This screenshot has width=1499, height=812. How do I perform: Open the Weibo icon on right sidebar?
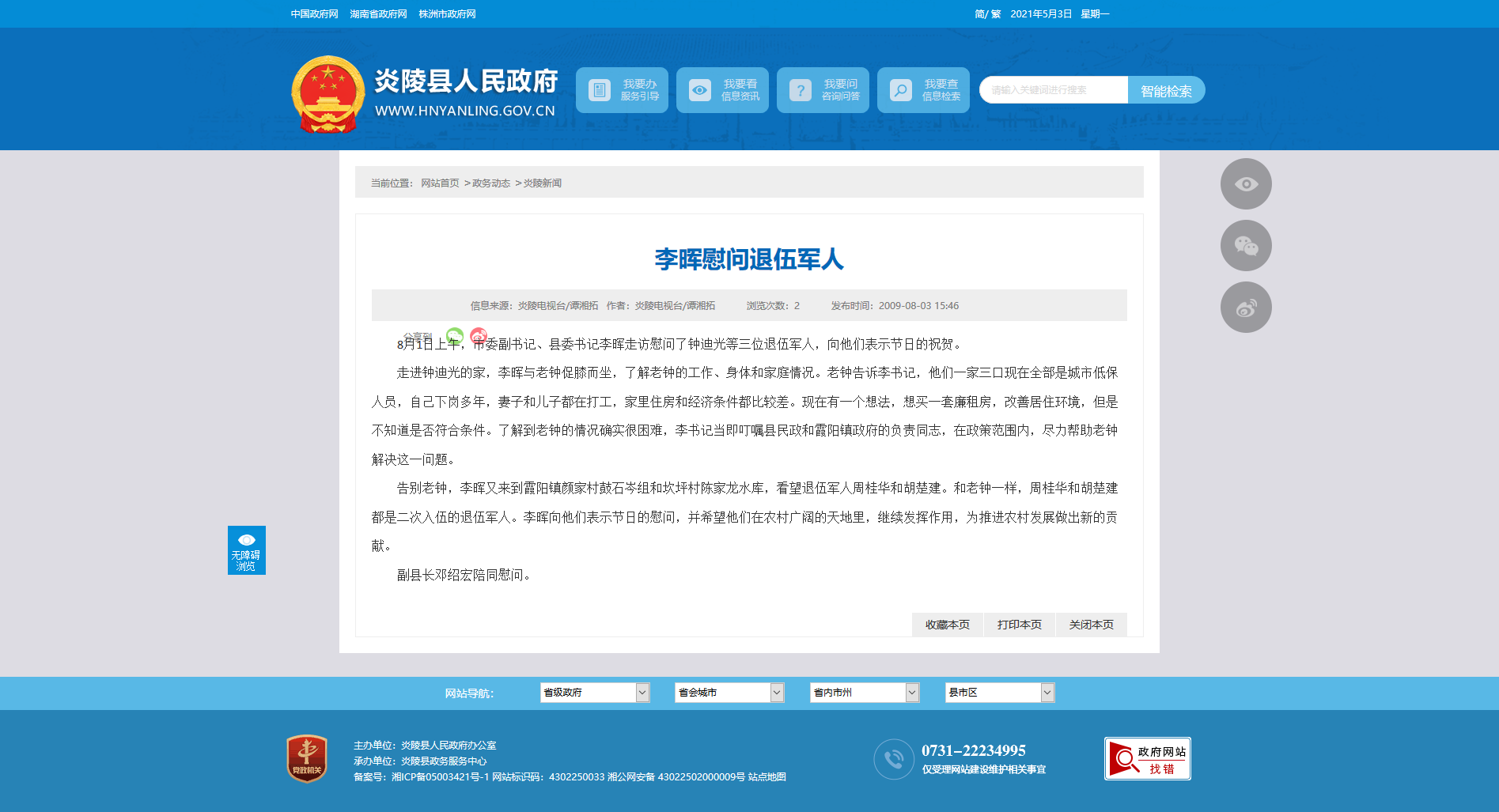pyautogui.click(x=1246, y=308)
